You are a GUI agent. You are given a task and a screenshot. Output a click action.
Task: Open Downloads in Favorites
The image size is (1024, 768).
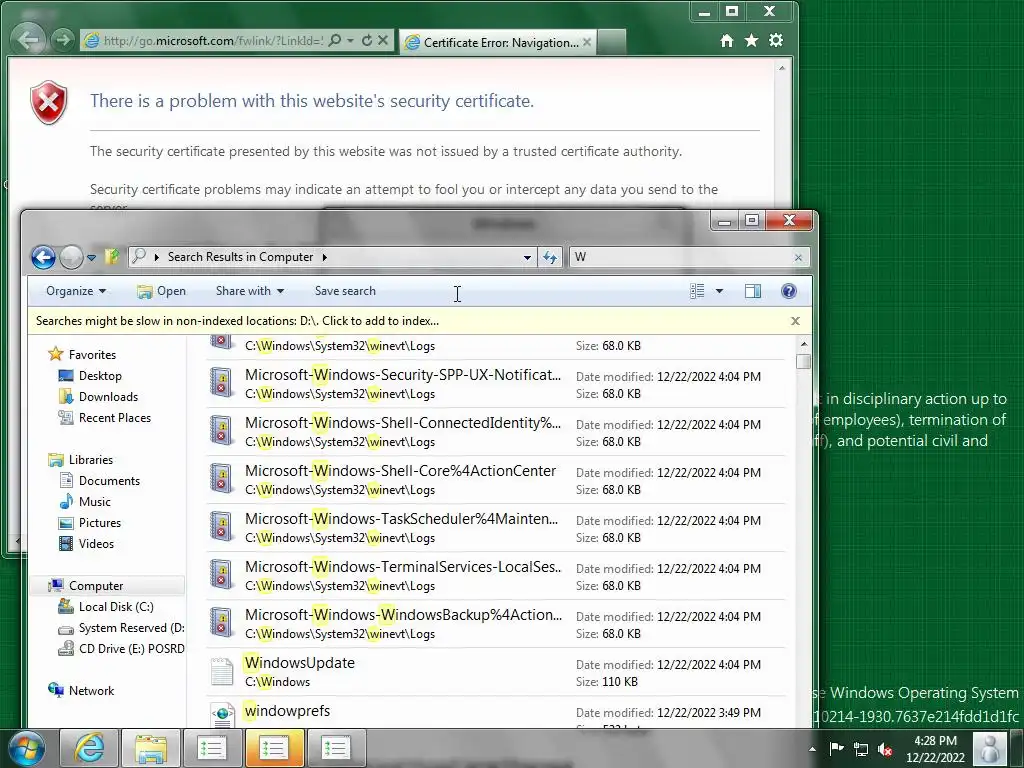click(99, 396)
